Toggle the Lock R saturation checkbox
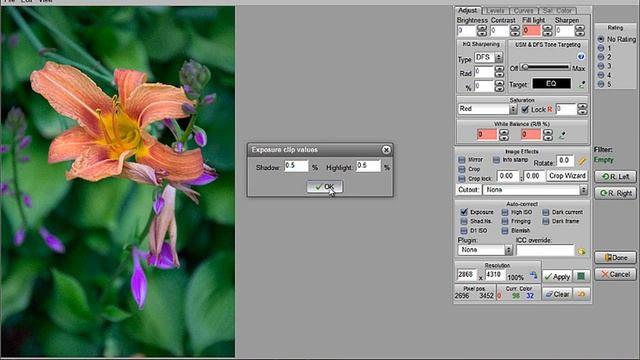 coord(525,109)
